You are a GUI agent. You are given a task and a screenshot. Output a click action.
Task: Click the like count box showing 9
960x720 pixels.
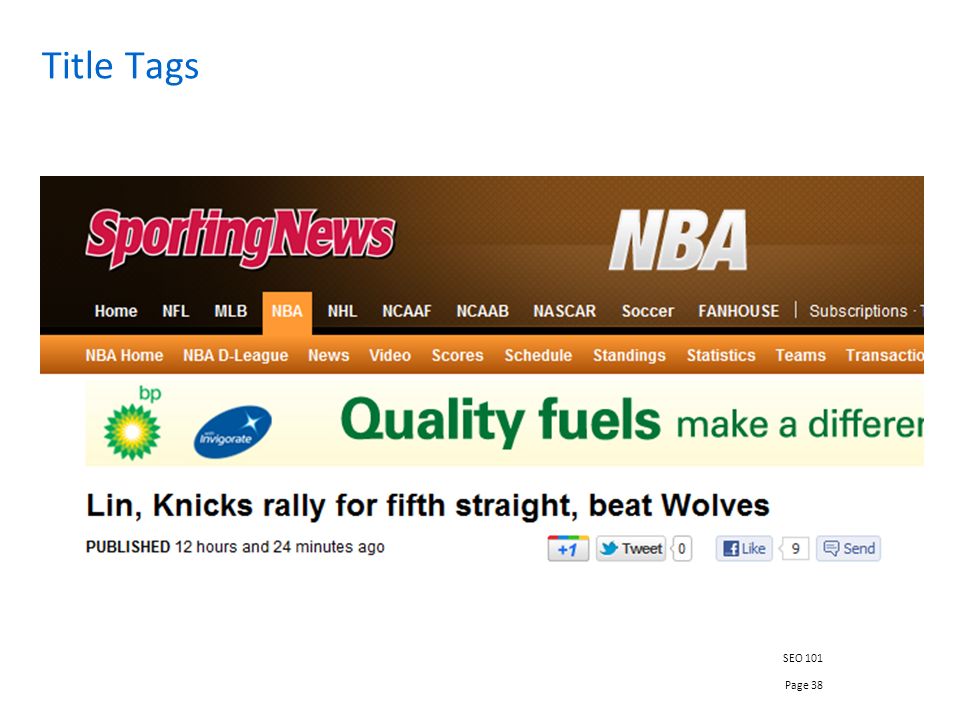795,548
